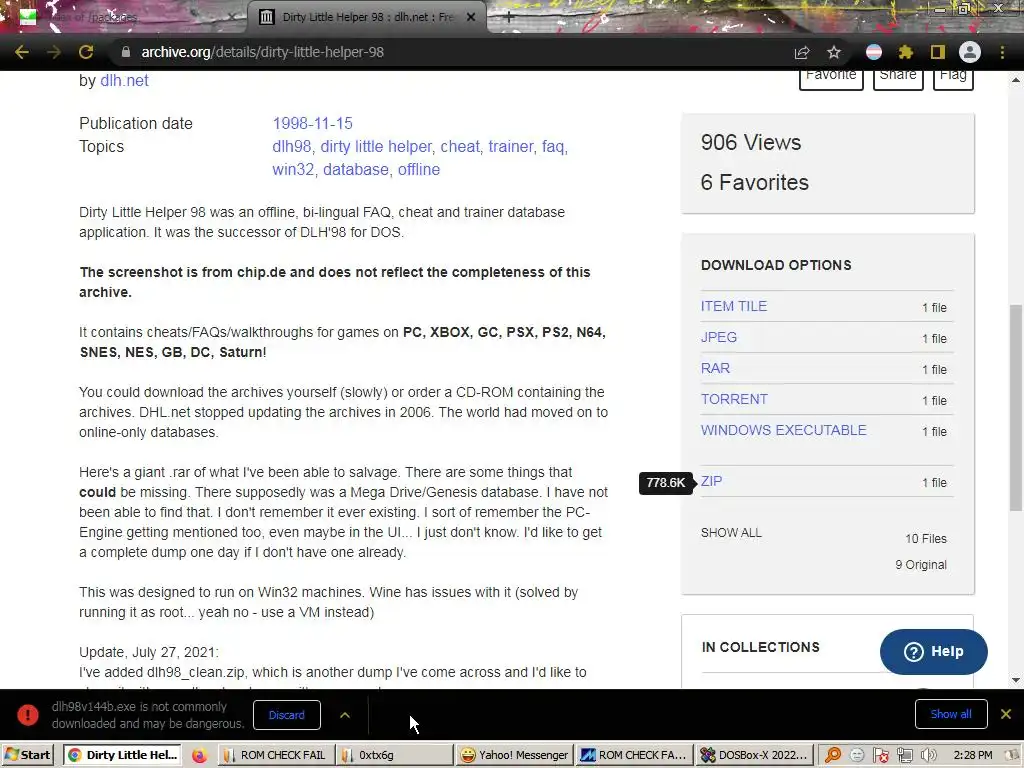Open the cheat topic link
The image size is (1024, 768).
tap(460, 146)
